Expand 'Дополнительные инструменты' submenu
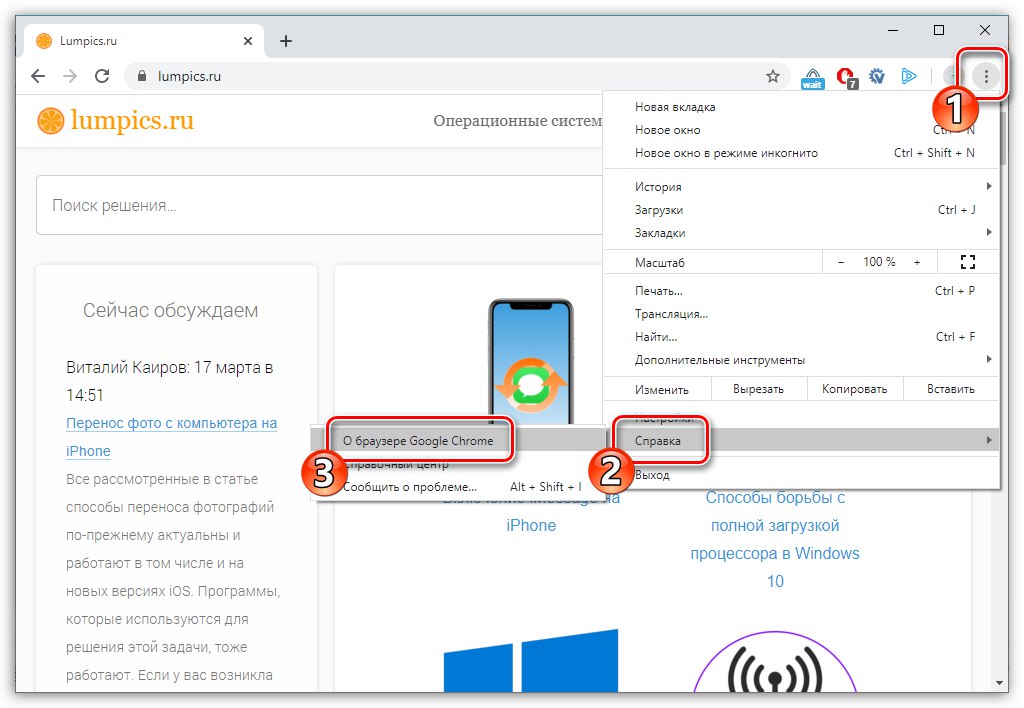 (801, 359)
